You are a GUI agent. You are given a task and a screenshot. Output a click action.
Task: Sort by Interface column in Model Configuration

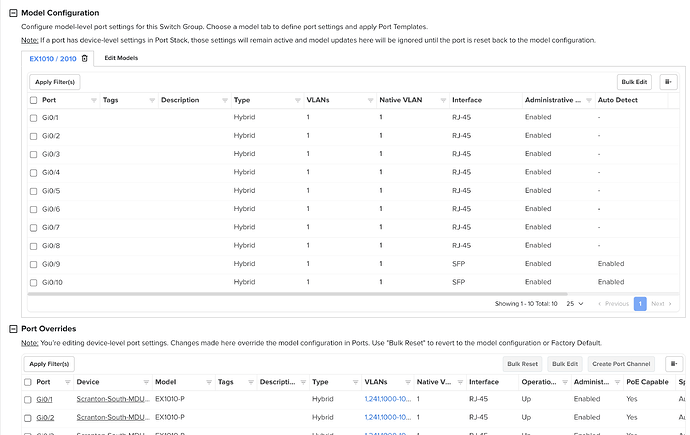click(x=466, y=100)
